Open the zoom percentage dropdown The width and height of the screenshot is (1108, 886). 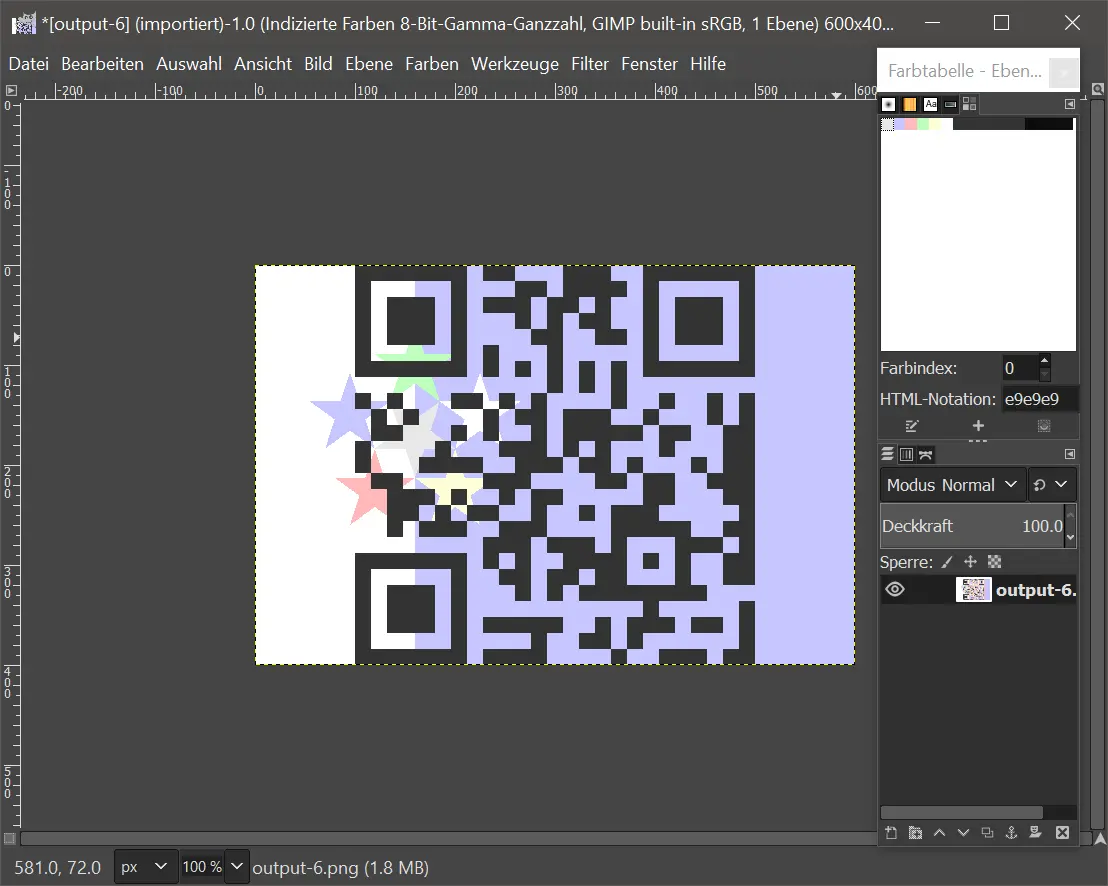coord(238,867)
